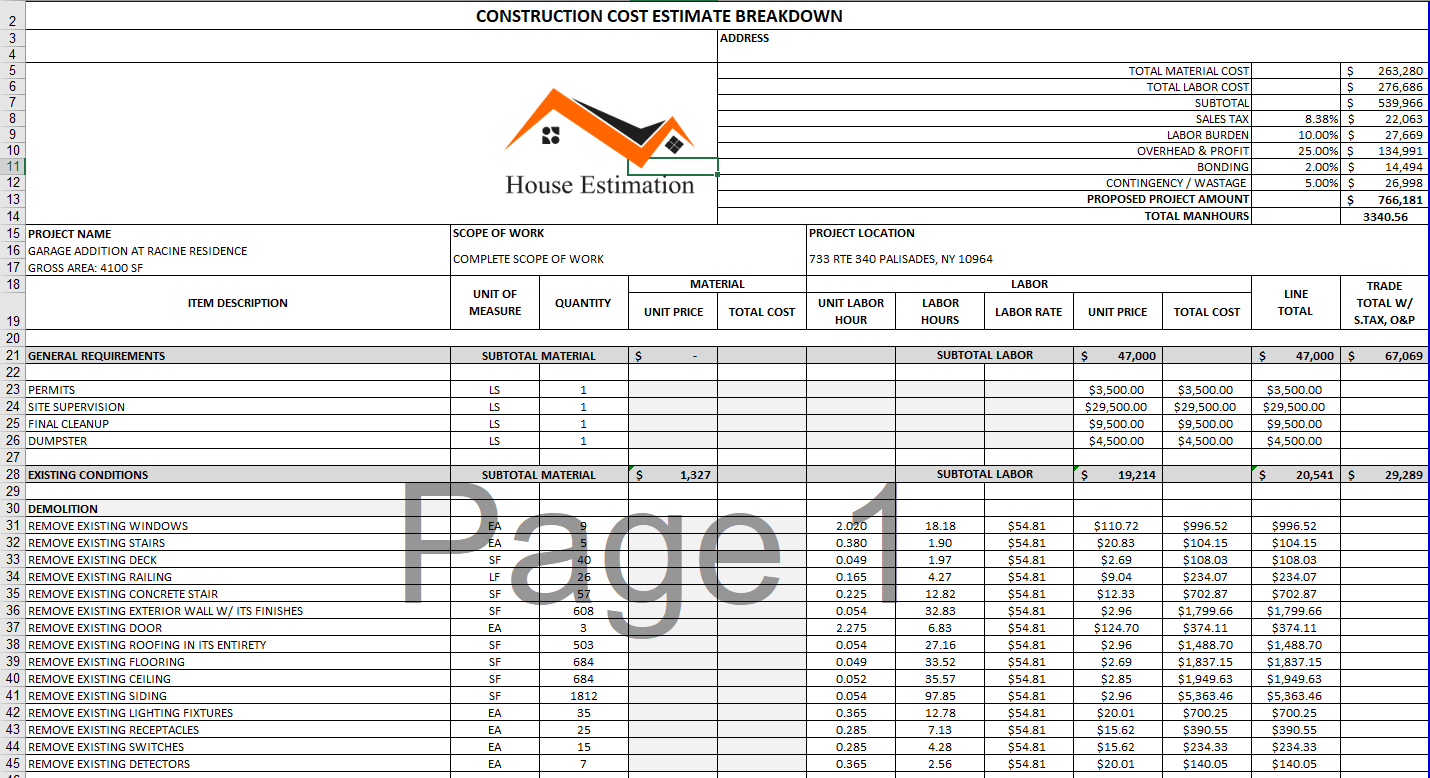Click the House Estimation logo image
The width and height of the screenshot is (1430, 778).
[x=598, y=142]
